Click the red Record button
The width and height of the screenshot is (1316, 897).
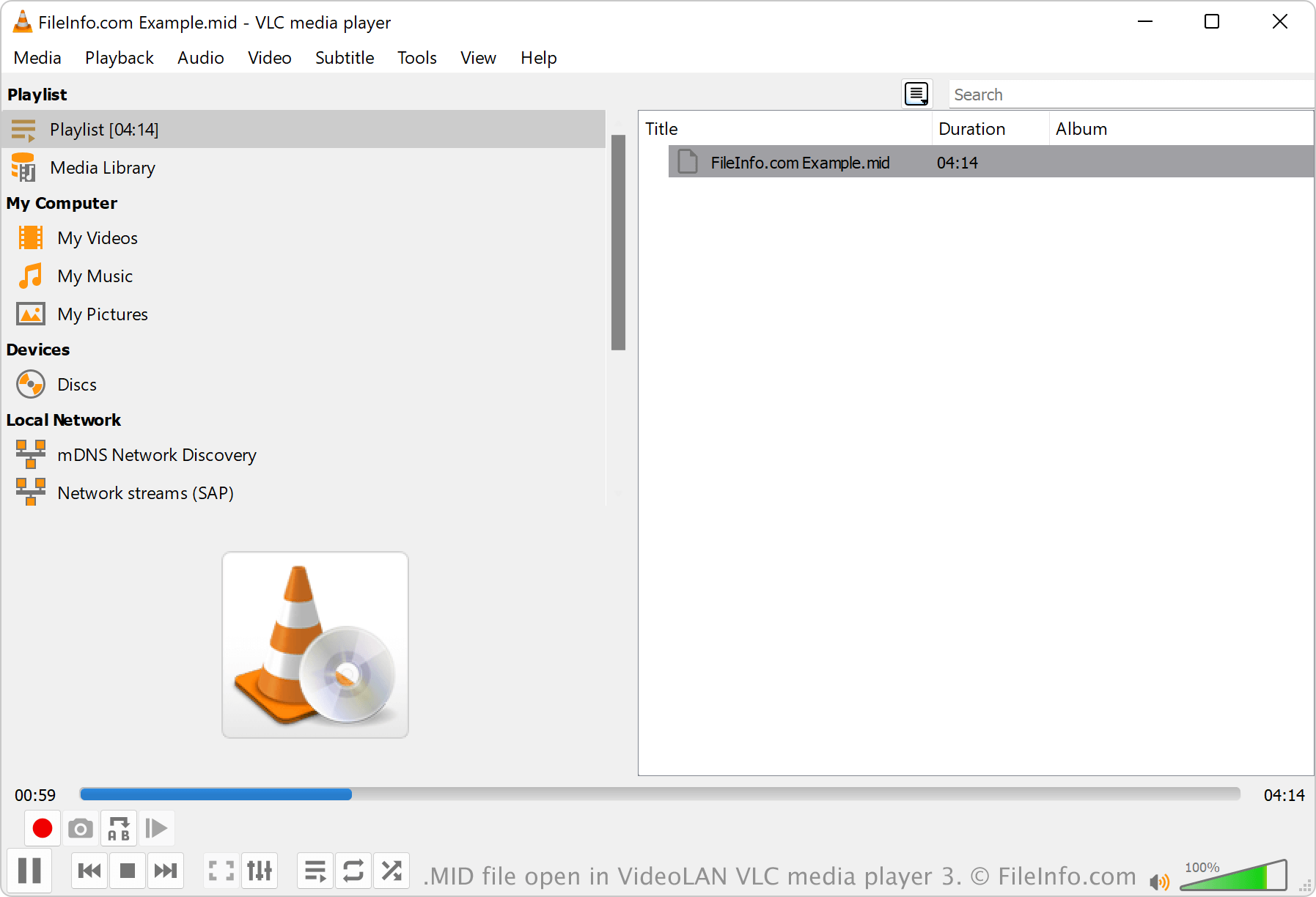pyautogui.click(x=42, y=828)
